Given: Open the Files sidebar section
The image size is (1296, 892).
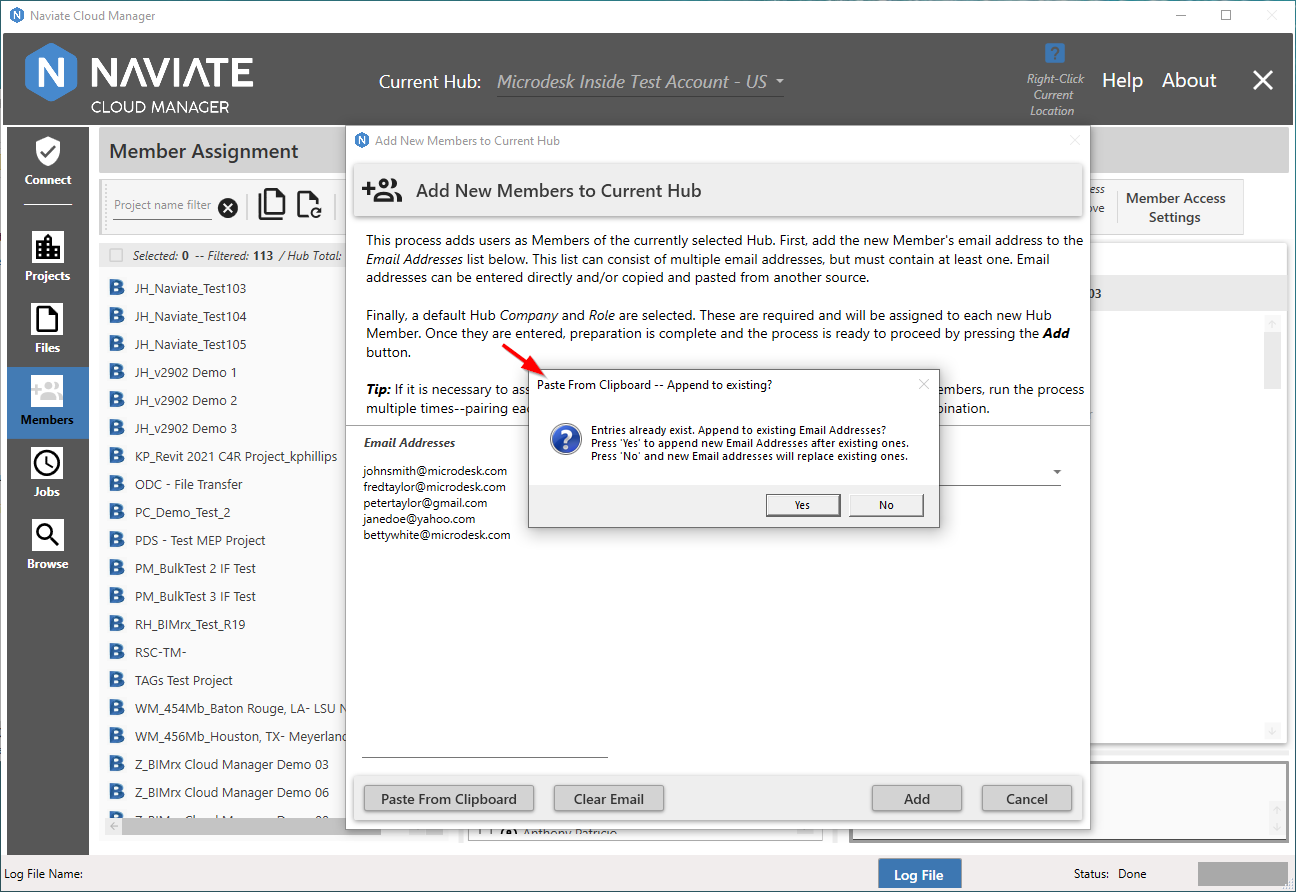Looking at the screenshot, I should pos(48,329).
